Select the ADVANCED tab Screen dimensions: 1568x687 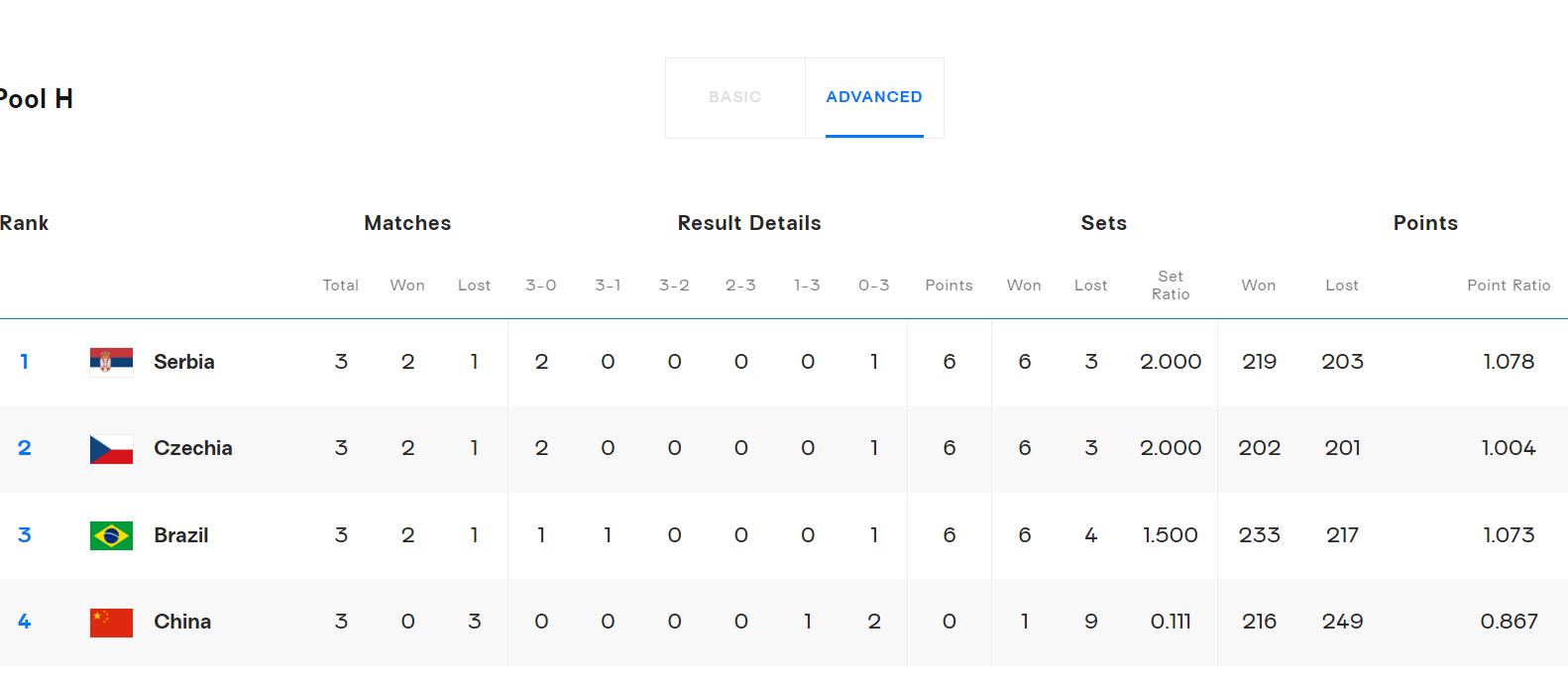pyautogui.click(x=874, y=97)
